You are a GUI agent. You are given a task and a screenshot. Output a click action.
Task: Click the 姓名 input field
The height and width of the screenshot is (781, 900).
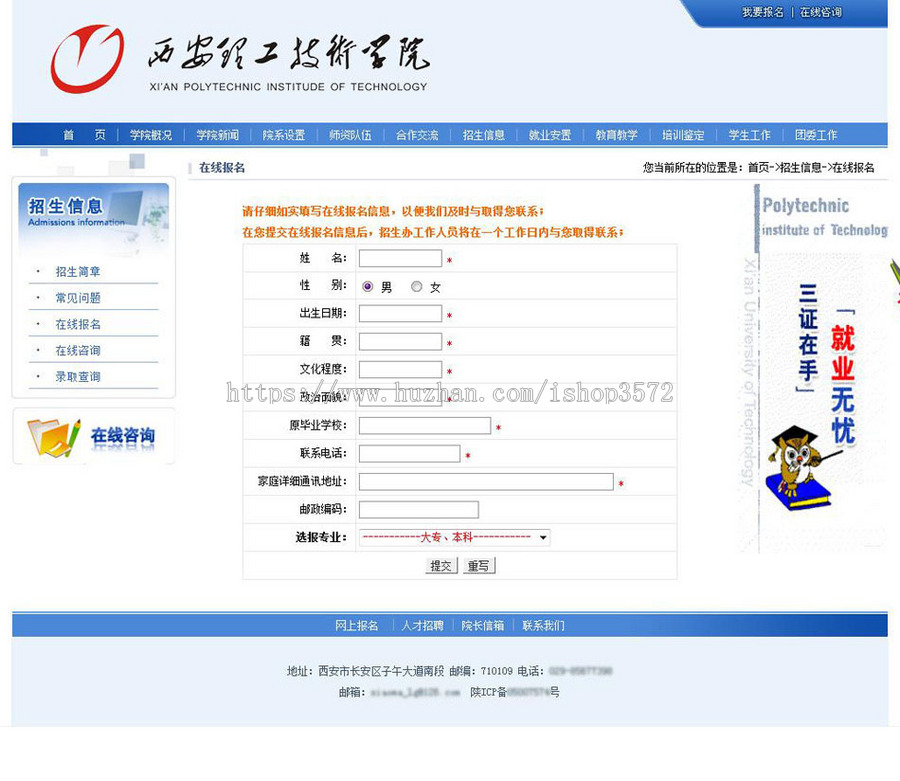tap(401, 258)
